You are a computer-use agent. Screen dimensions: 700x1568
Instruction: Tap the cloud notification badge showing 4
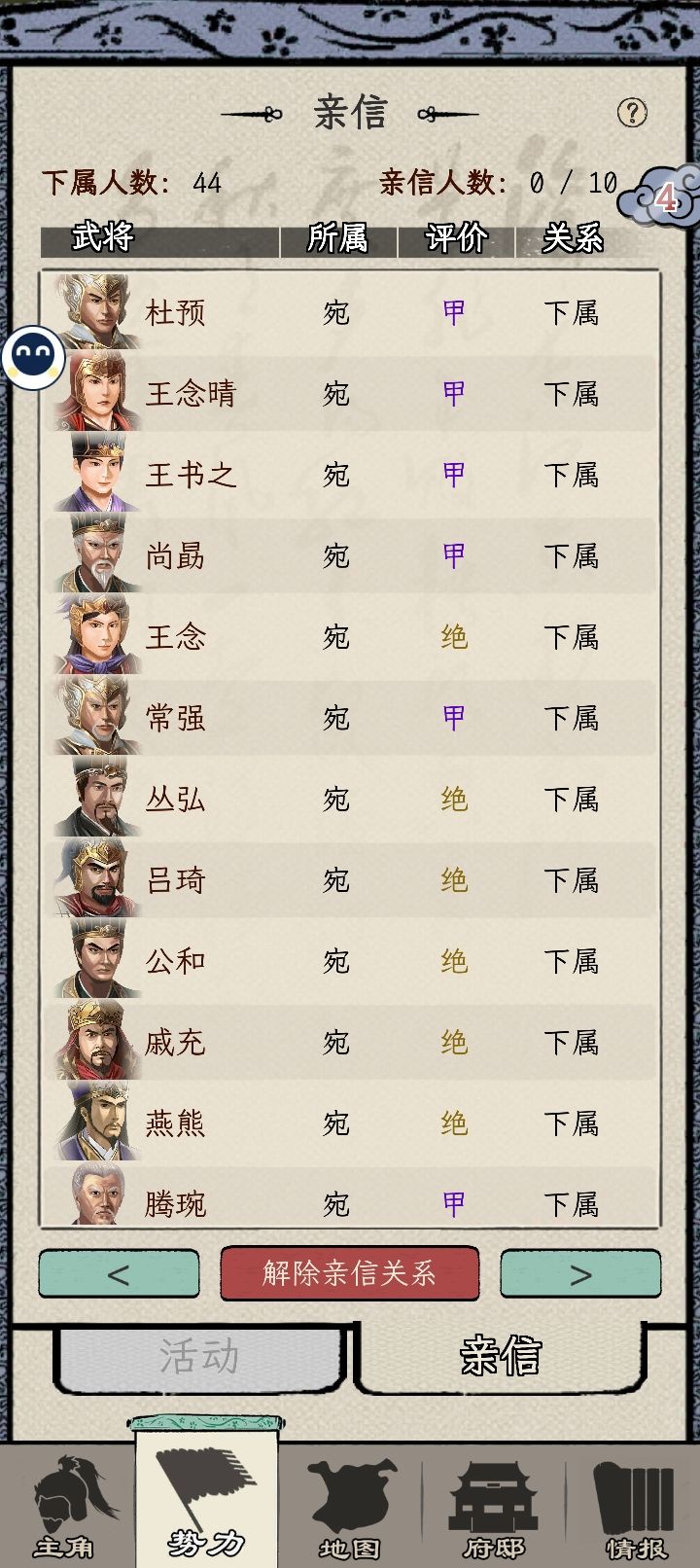(x=665, y=197)
